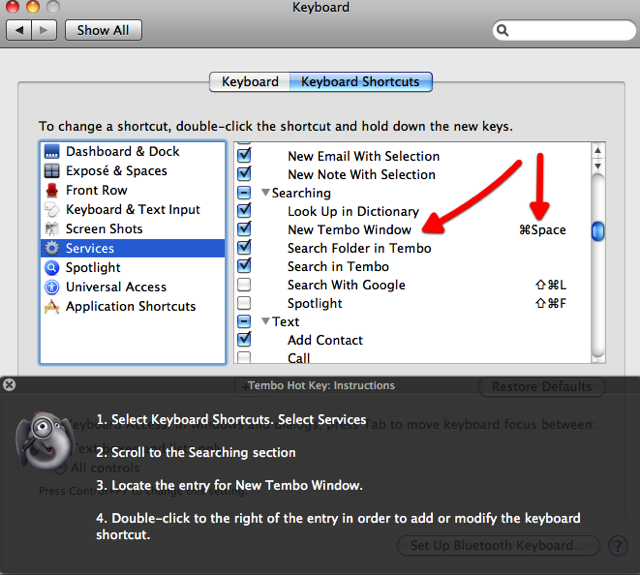This screenshot has width=640, height=575.
Task: Click the Show All button
Action: pos(103,30)
